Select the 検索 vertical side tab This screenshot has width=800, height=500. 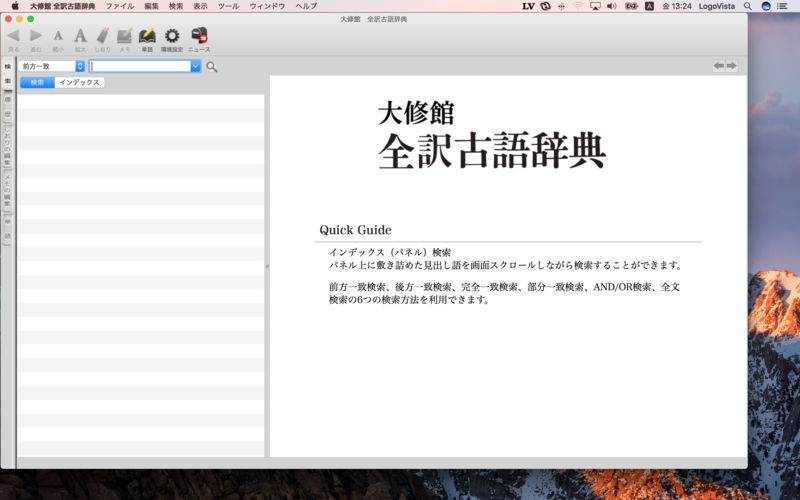coord(8,74)
